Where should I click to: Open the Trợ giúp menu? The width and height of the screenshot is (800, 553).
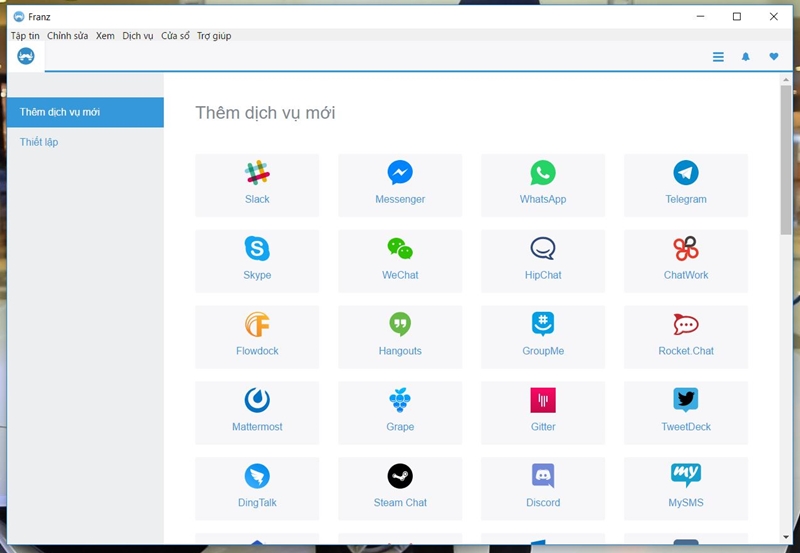click(x=214, y=36)
